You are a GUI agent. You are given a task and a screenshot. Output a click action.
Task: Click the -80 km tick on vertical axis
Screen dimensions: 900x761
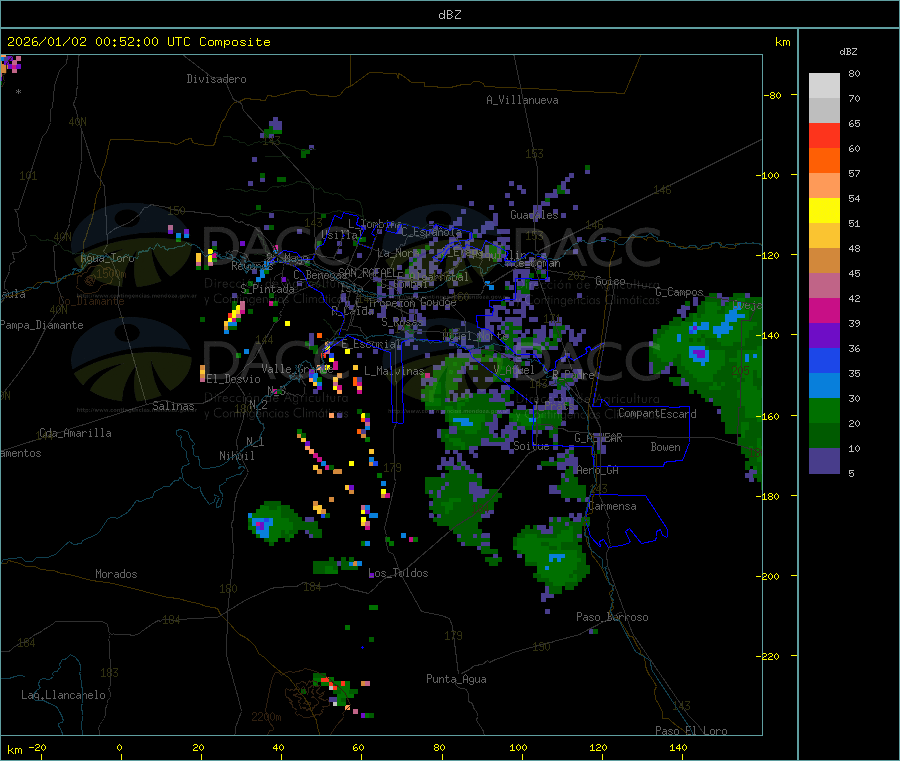point(772,95)
